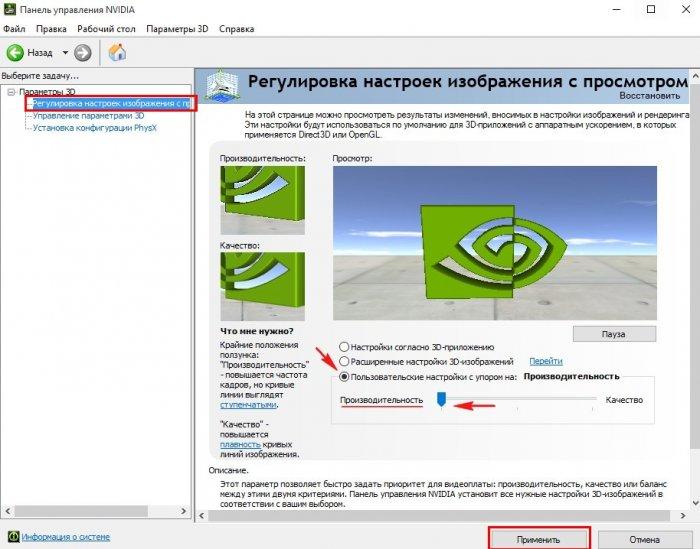Select the Производительность preview thumbnail
Image resolution: width=700 pixels, height=549 pixels.
coord(262,200)
